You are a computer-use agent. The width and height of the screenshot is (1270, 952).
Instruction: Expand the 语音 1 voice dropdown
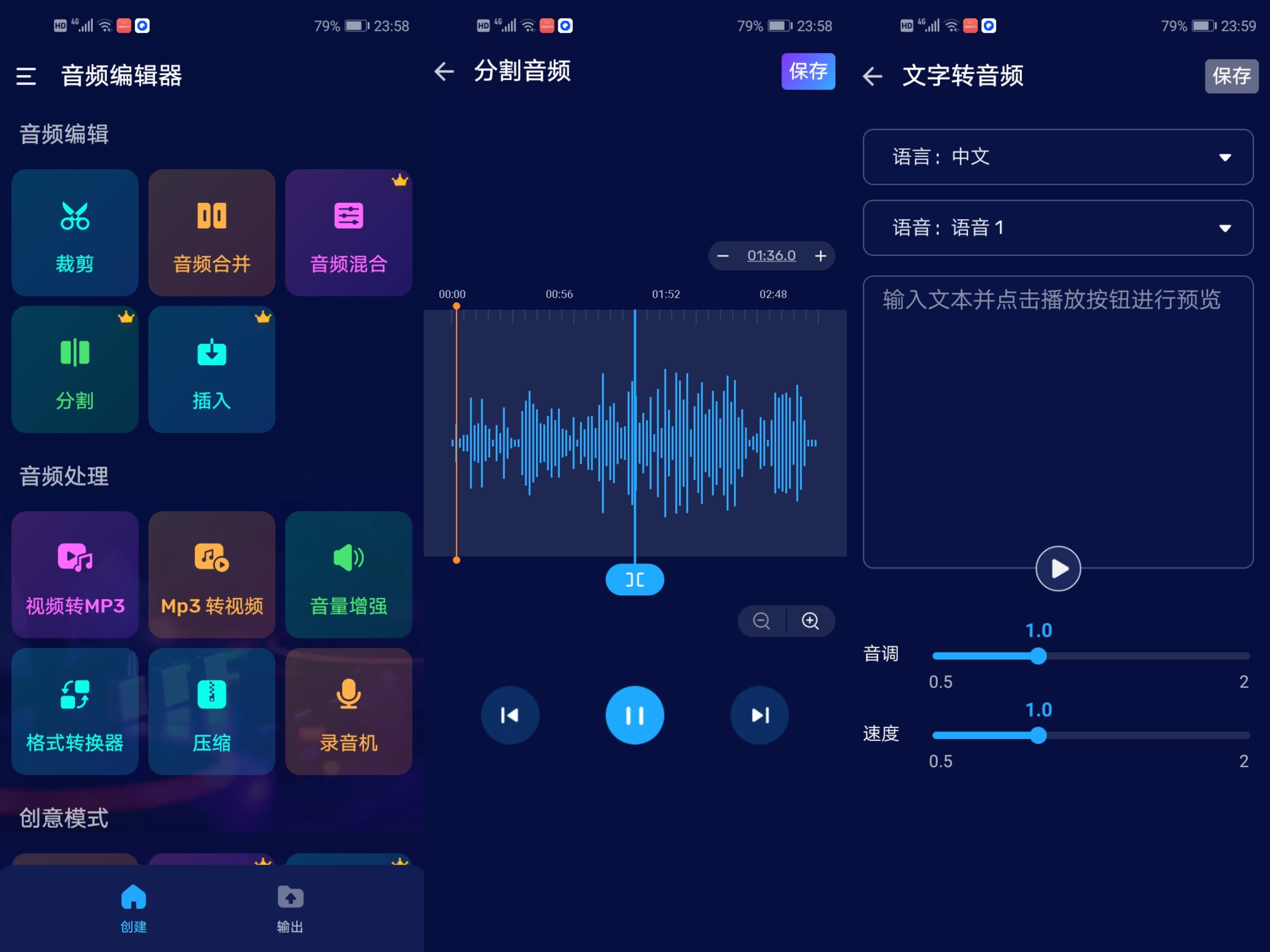click(1058, 228)
